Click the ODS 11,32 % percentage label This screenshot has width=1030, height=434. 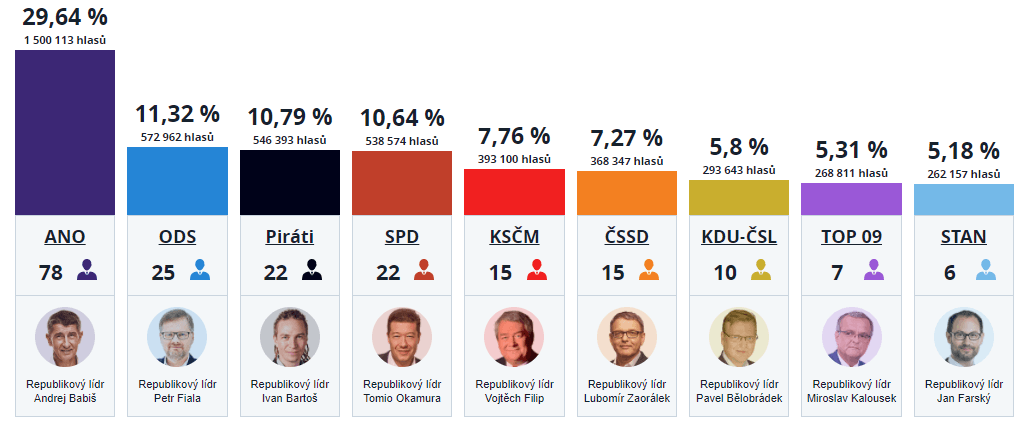pyautogui.click(x=177, y=114)
